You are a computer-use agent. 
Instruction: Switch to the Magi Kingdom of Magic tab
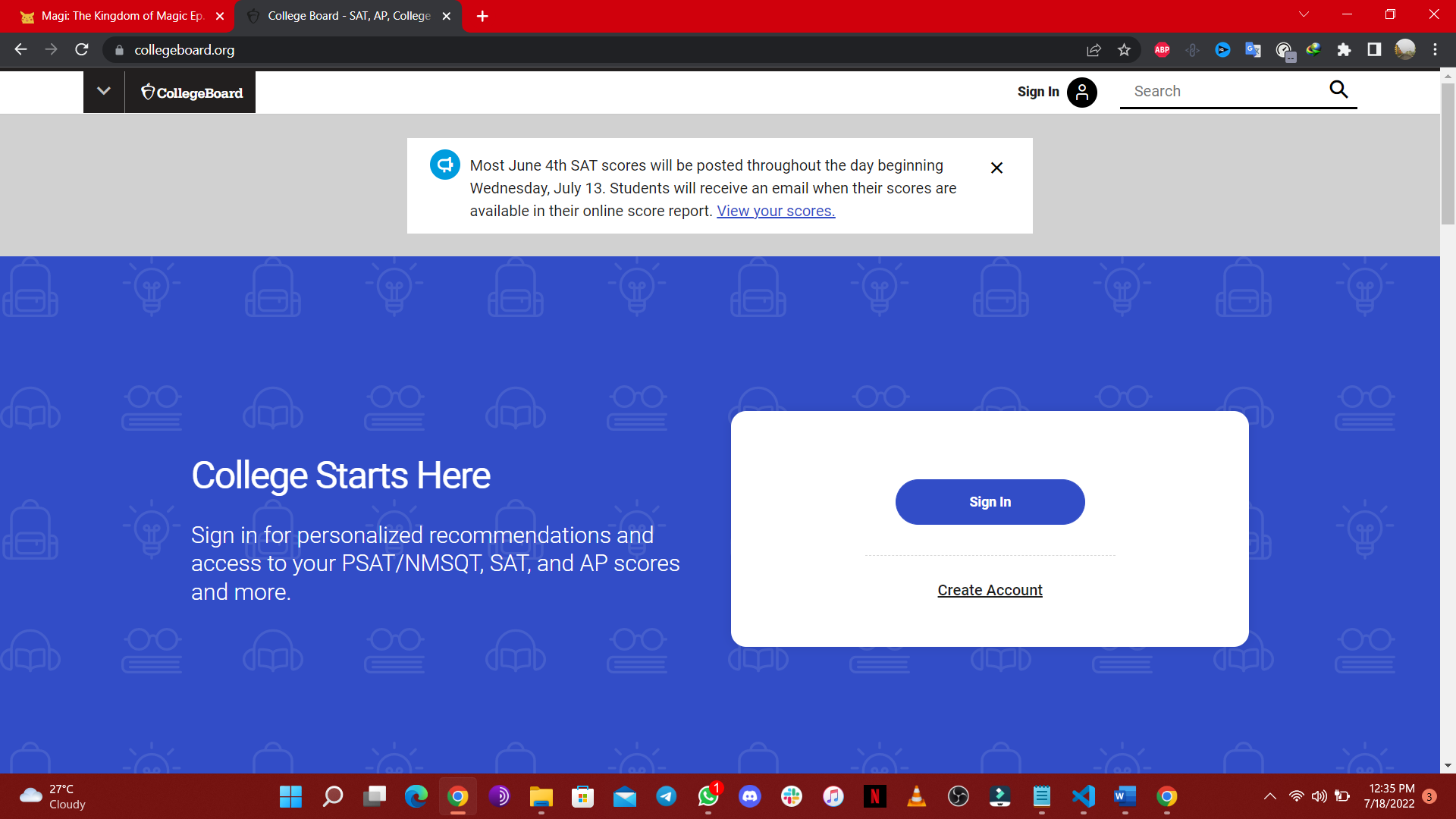(121, 16)
